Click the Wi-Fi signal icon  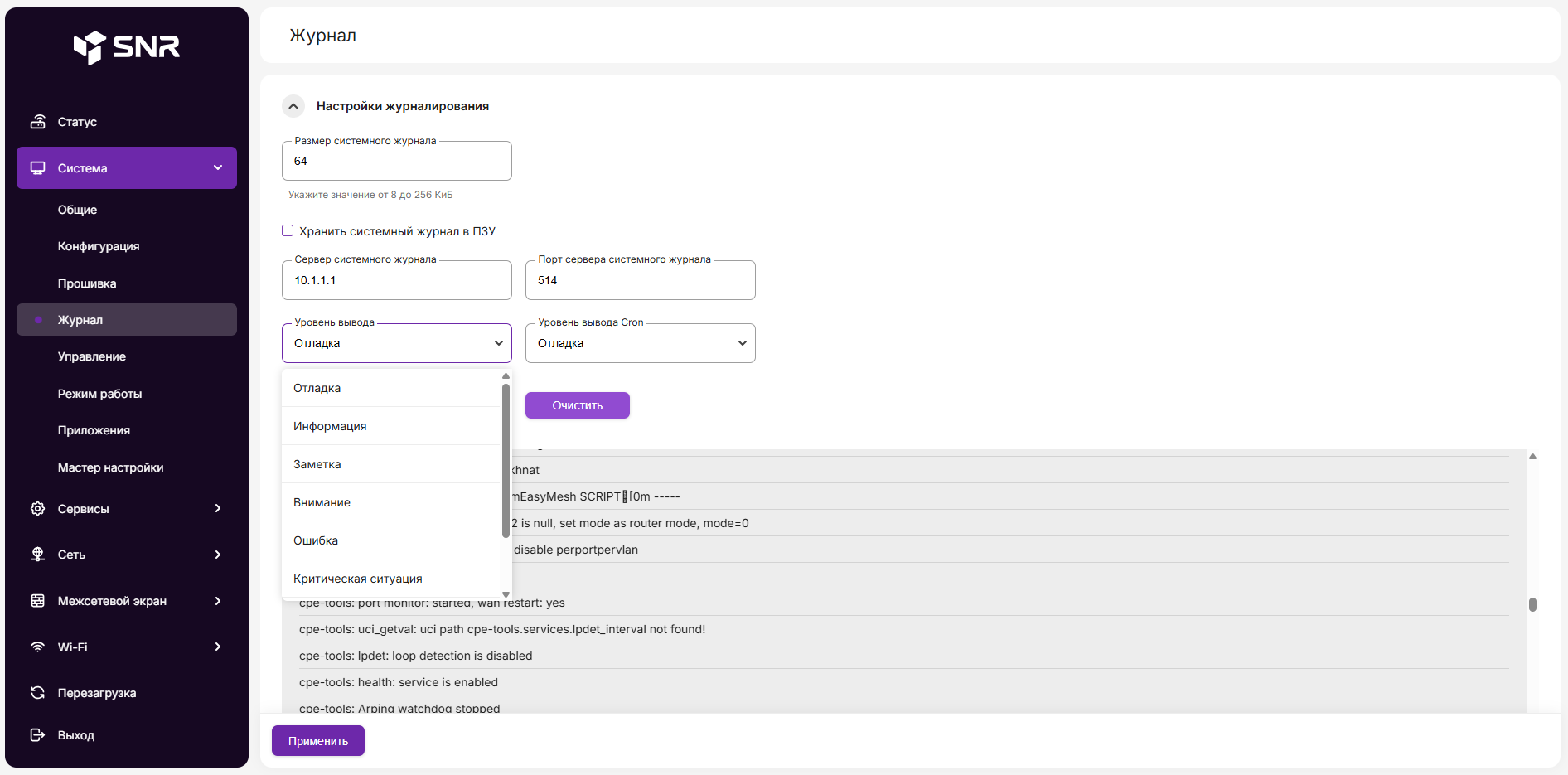(x=38, y=647)
